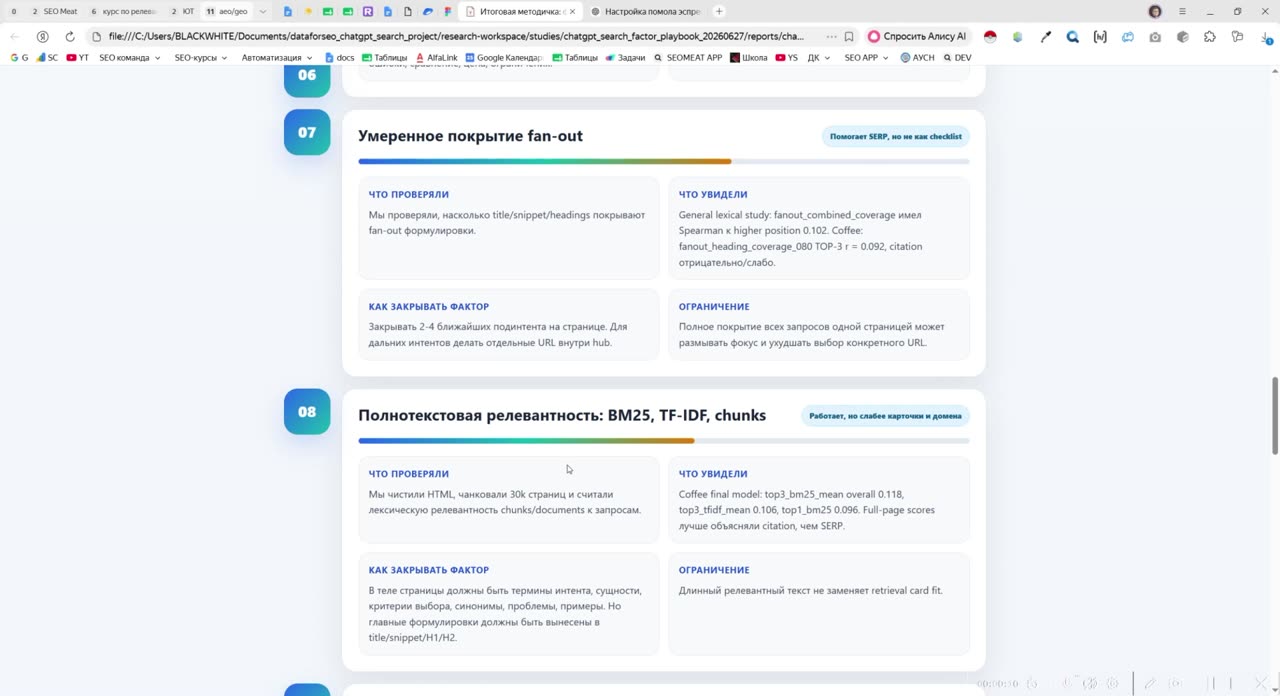Screen dimensions: 1280x696
Task: Open the blue magnifier search extension
Action: pos(1073,37)
